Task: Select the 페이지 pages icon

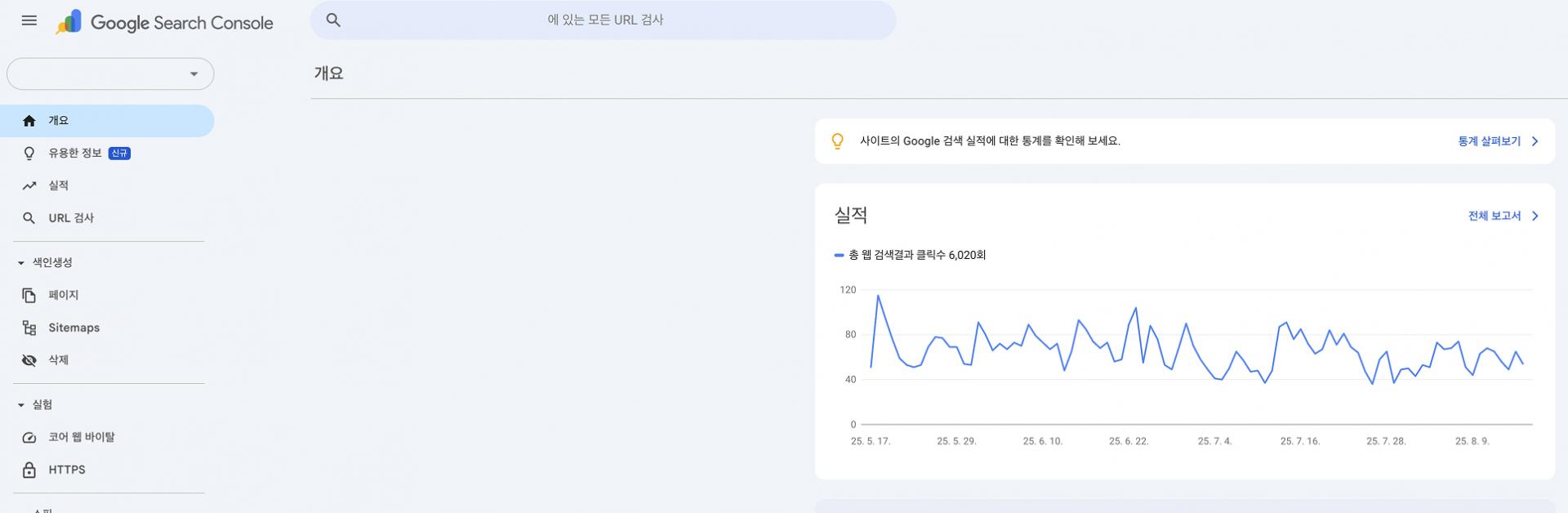Action: [x=29, y=295]
